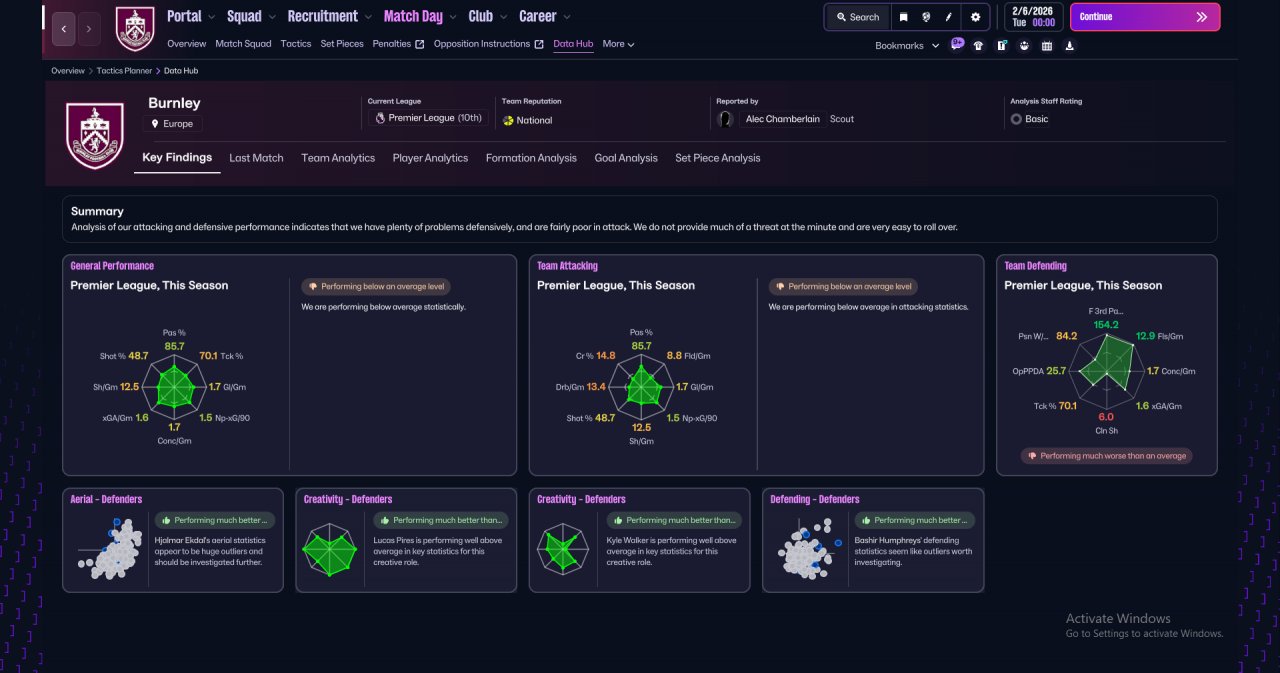Switch to the Team Analytics tab

click(x=338, y=158)
